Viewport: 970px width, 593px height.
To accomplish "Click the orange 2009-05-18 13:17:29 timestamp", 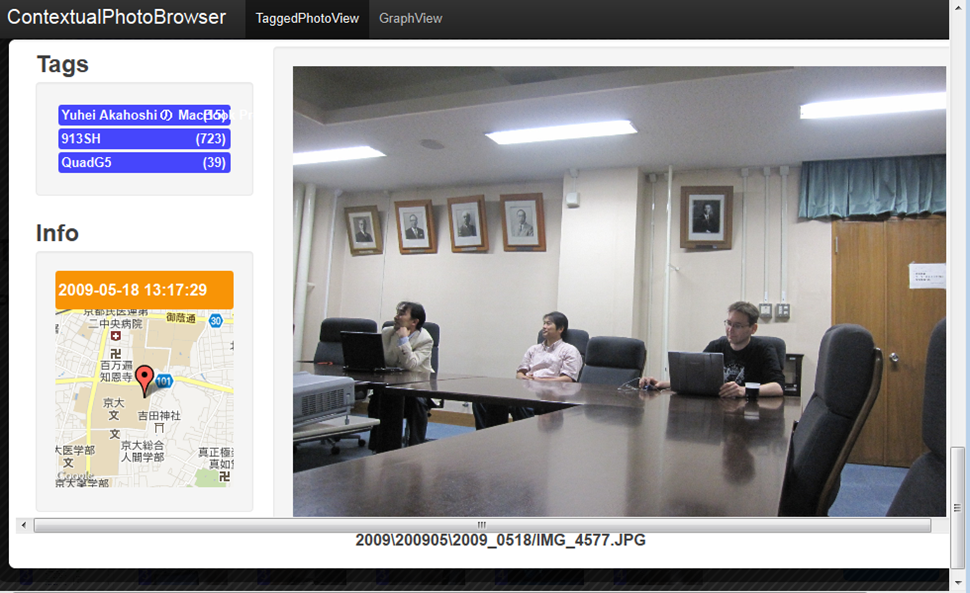I will coord(144,290).
